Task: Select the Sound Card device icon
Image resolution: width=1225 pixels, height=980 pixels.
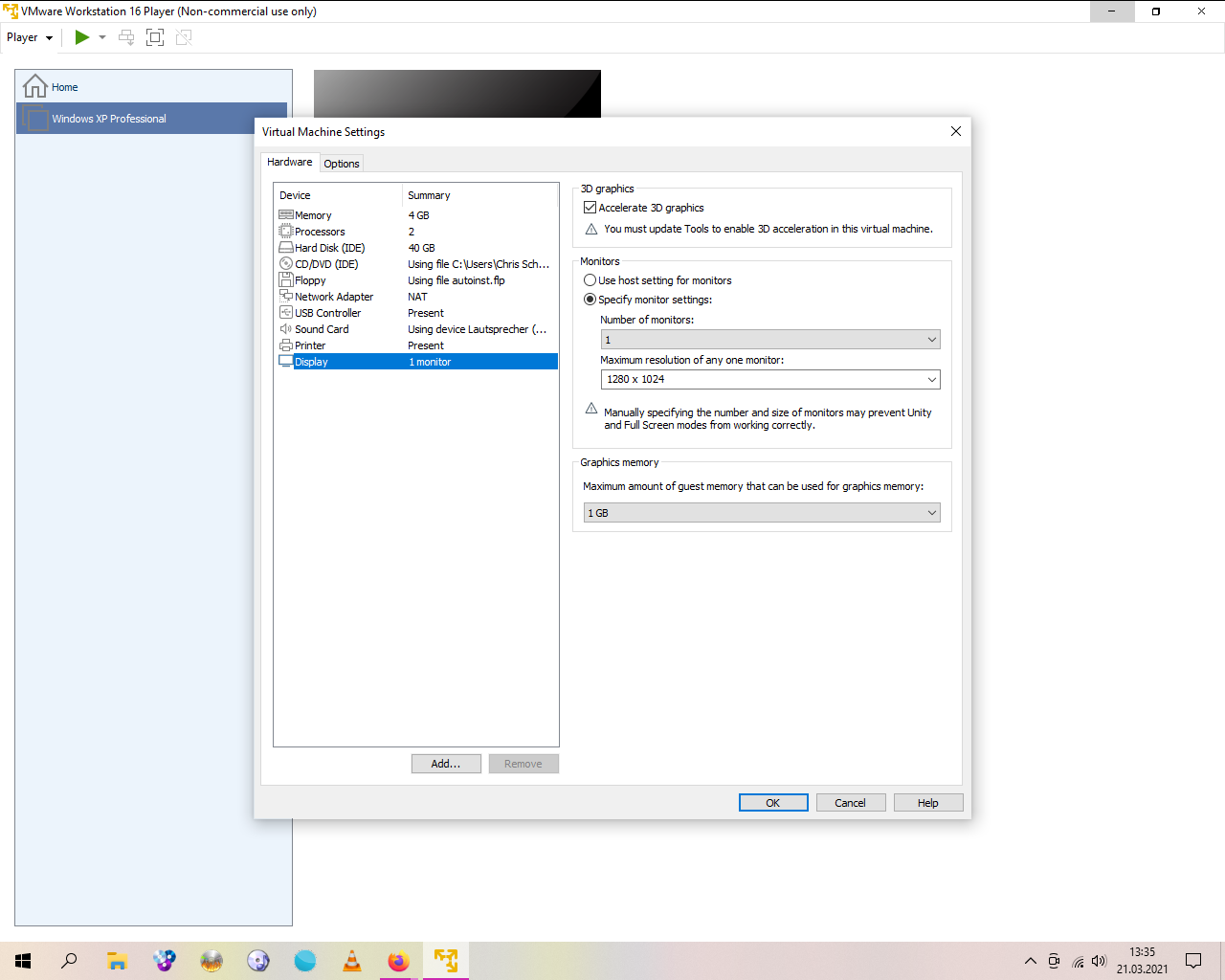Action: pyautogui.click(x=285, y=329)
